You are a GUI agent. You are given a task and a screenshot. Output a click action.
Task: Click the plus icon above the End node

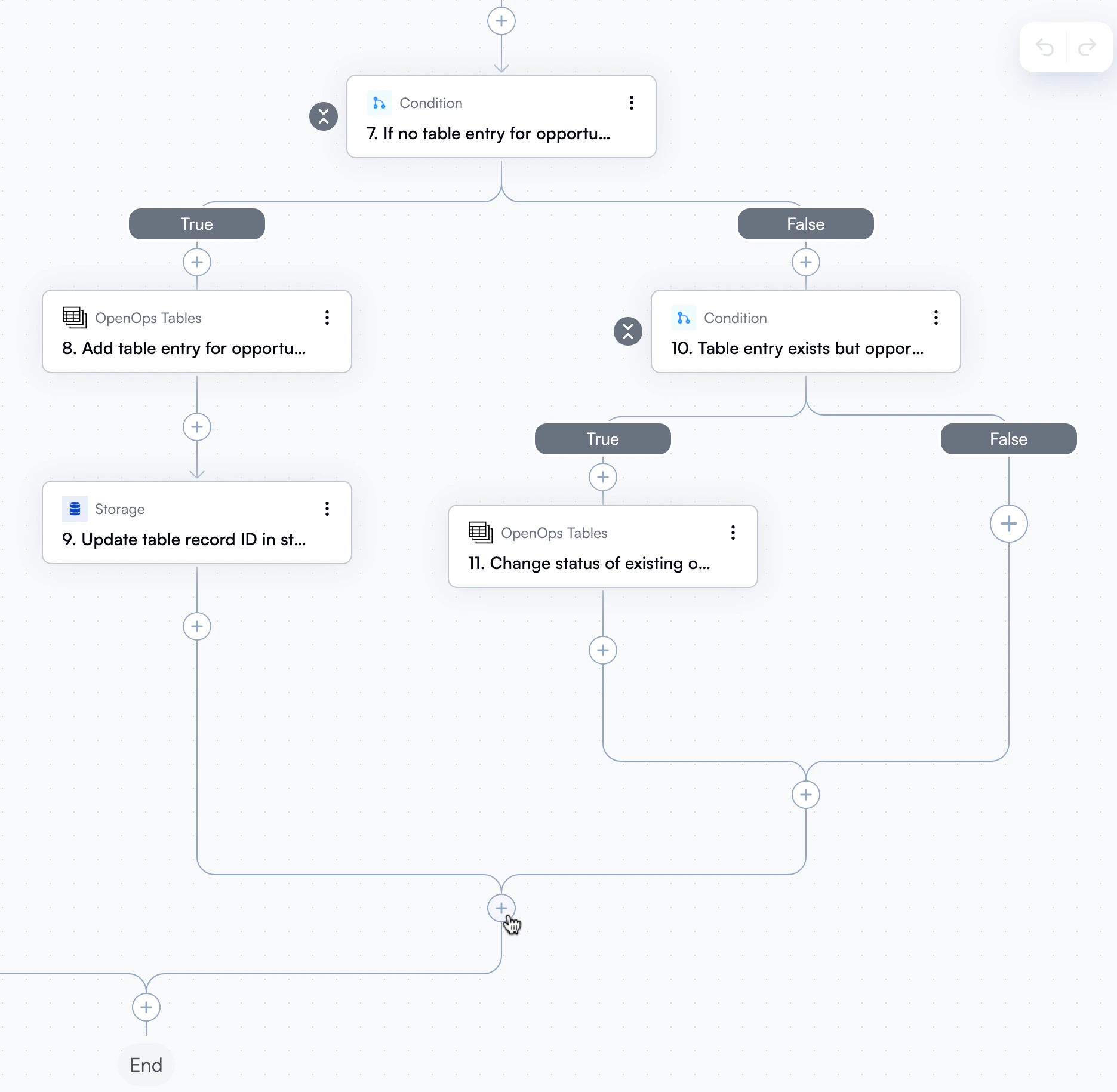click(x=146, y=1007)
